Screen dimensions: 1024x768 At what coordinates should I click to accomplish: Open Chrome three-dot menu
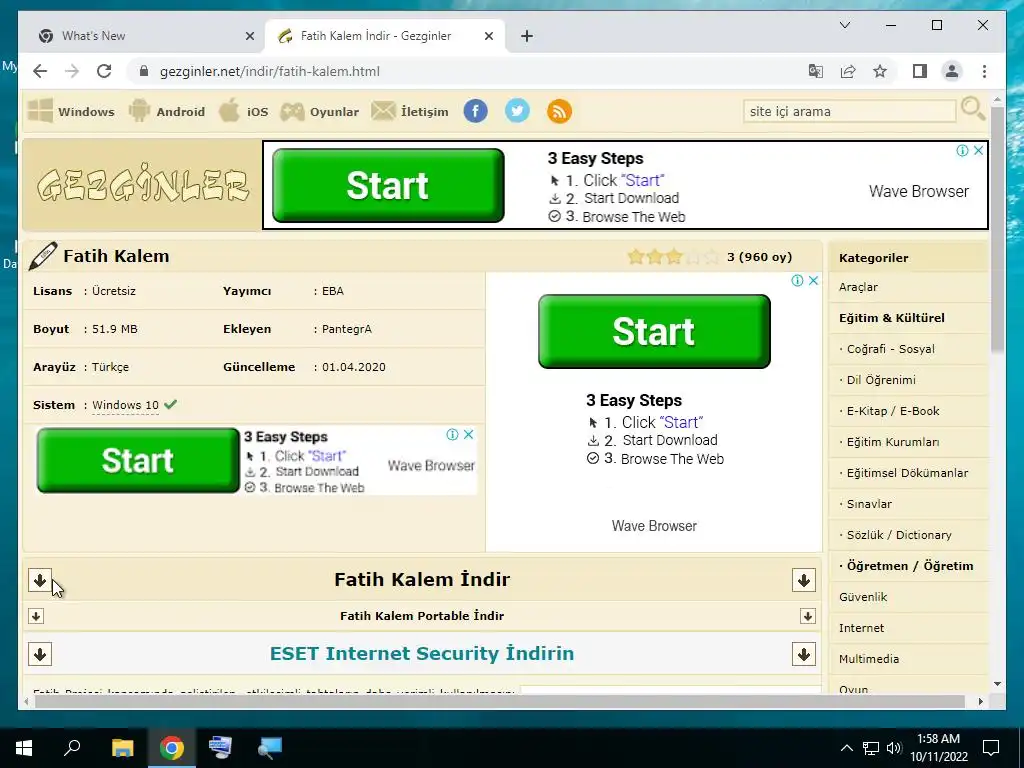pos(984,71)
